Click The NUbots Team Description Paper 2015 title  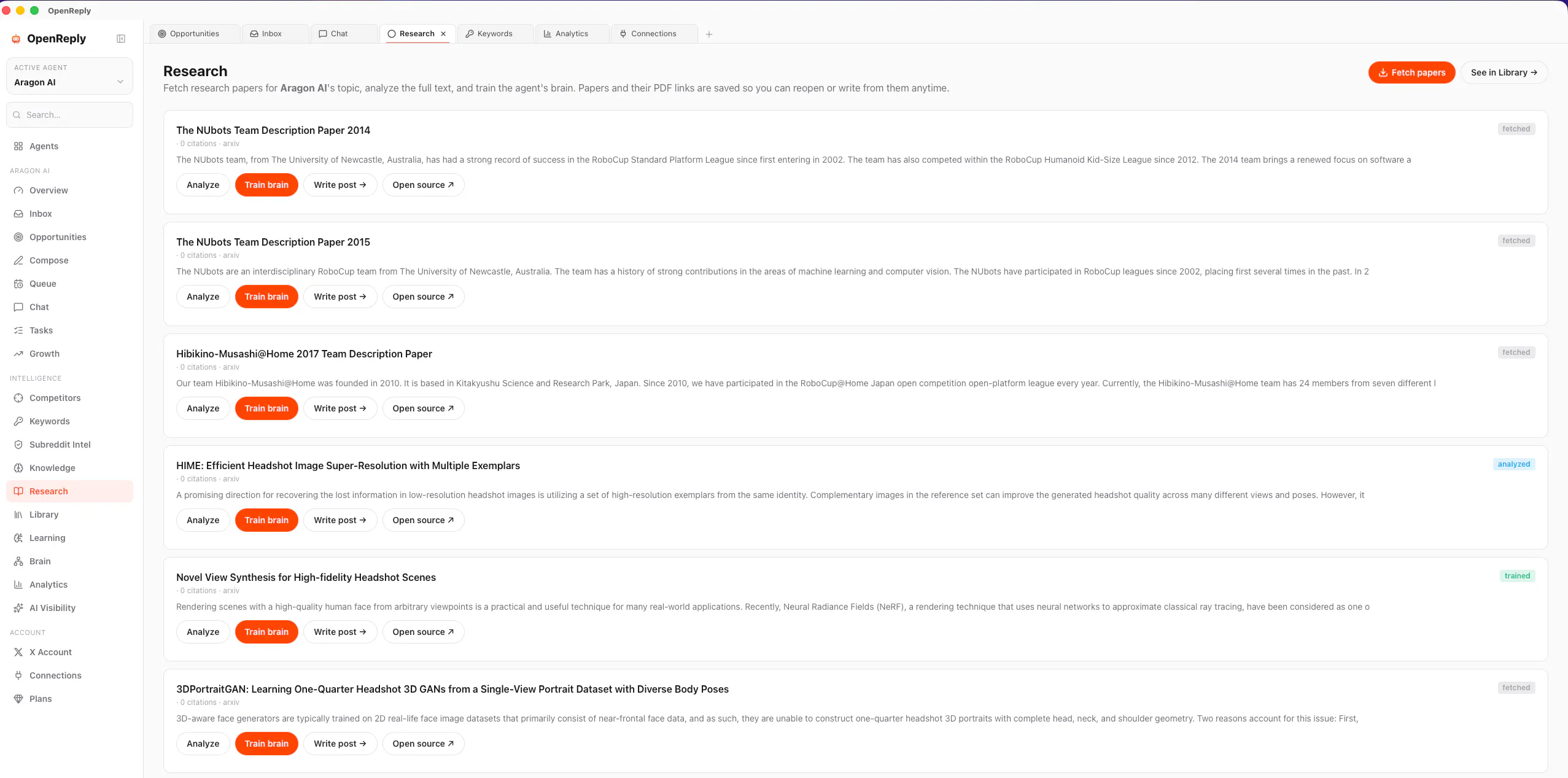pos(273,242)
